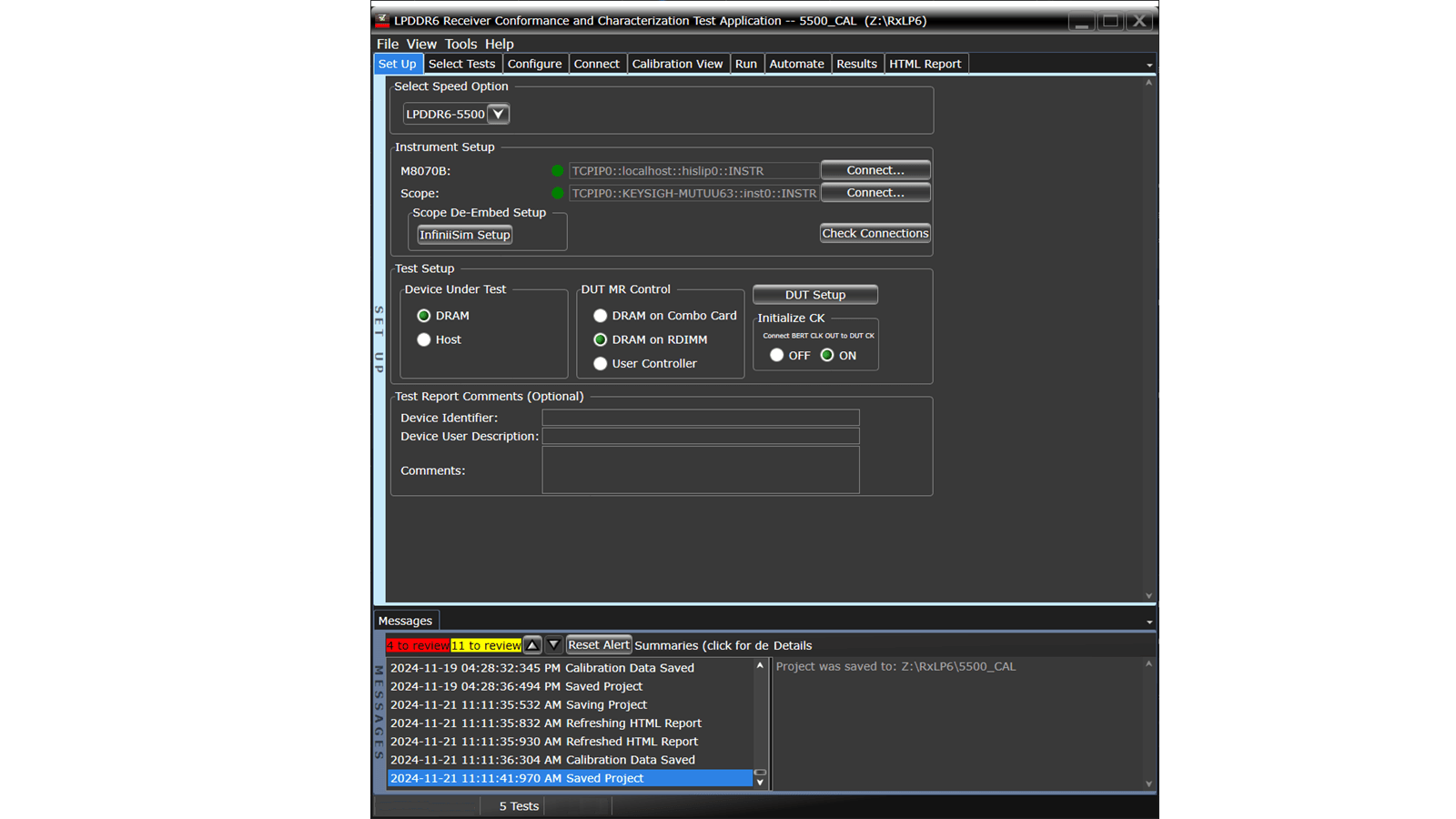This screenshot has width=1456, height=819.
Task: Click the yellow "11 to review" indicator
Action: pyautogui.click(x=486, y=645)
